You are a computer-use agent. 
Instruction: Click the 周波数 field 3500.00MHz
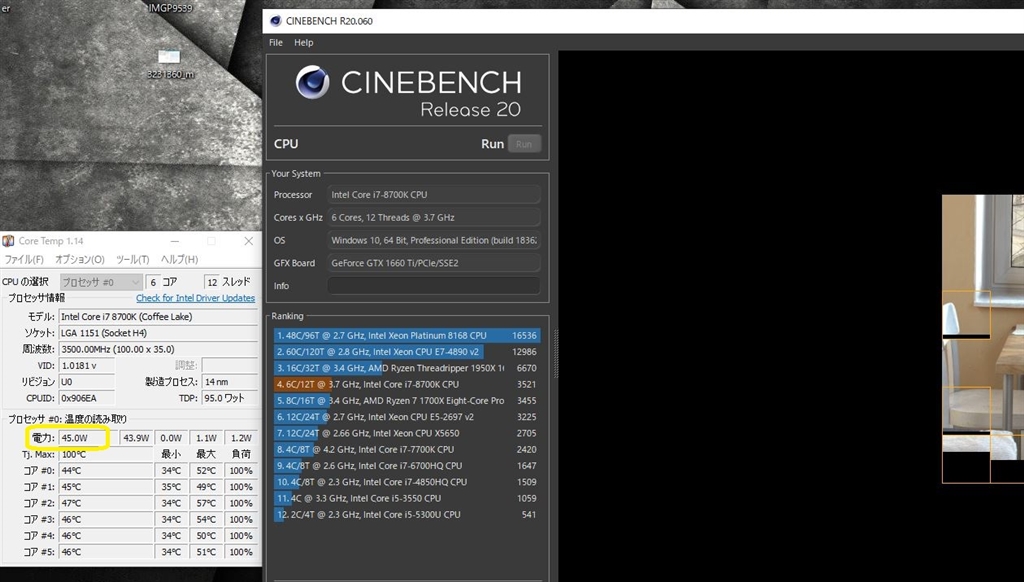click(158, 349)
